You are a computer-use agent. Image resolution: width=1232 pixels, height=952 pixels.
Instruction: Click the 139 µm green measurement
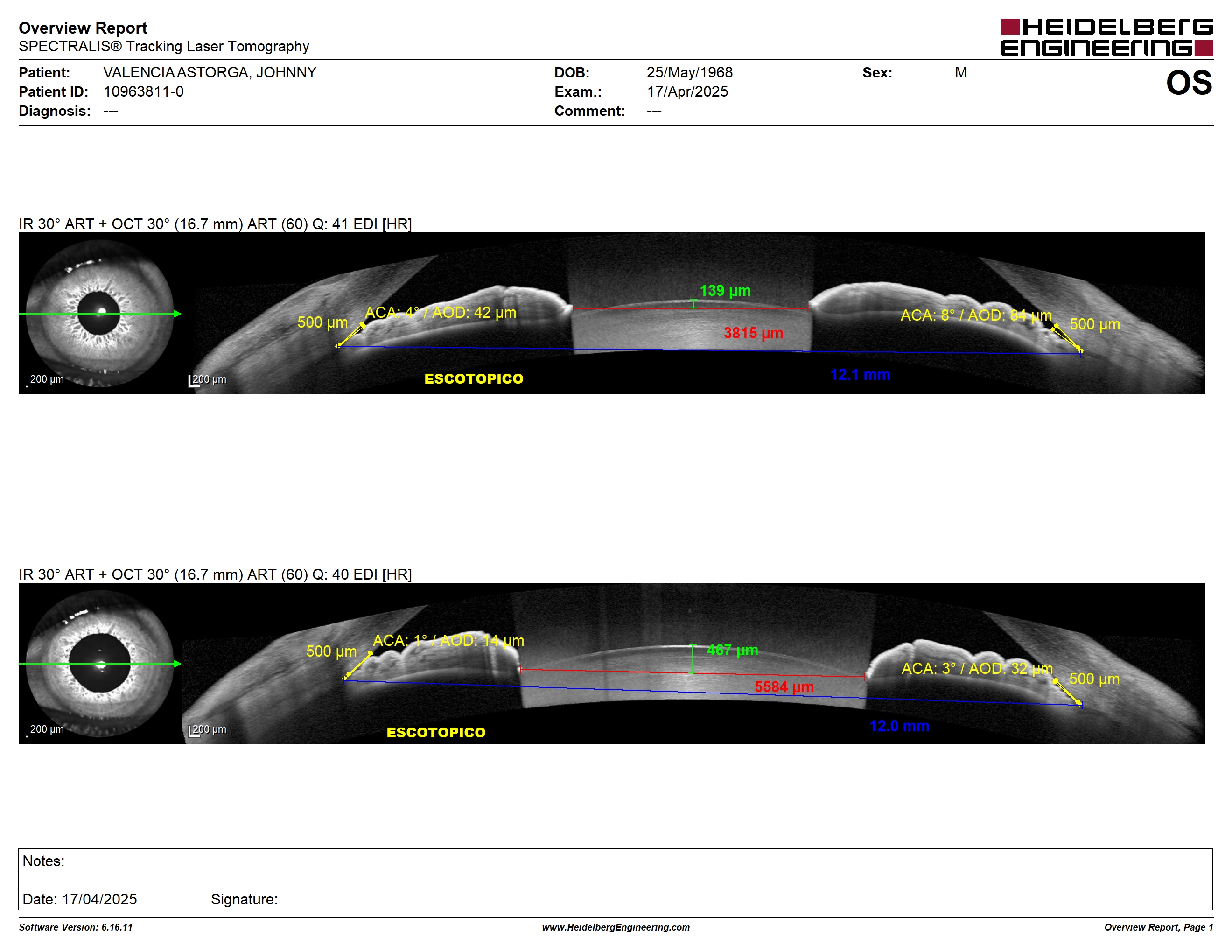coord(725,290)
